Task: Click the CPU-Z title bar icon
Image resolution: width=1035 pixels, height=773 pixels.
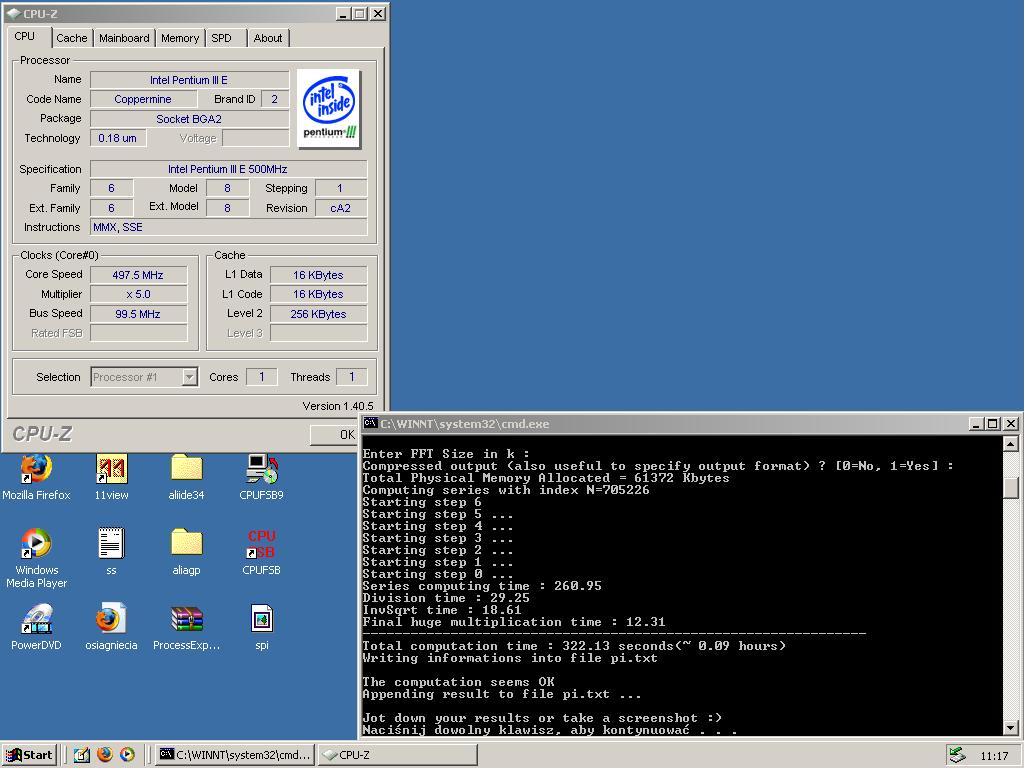Action: (x=13, y=13)
